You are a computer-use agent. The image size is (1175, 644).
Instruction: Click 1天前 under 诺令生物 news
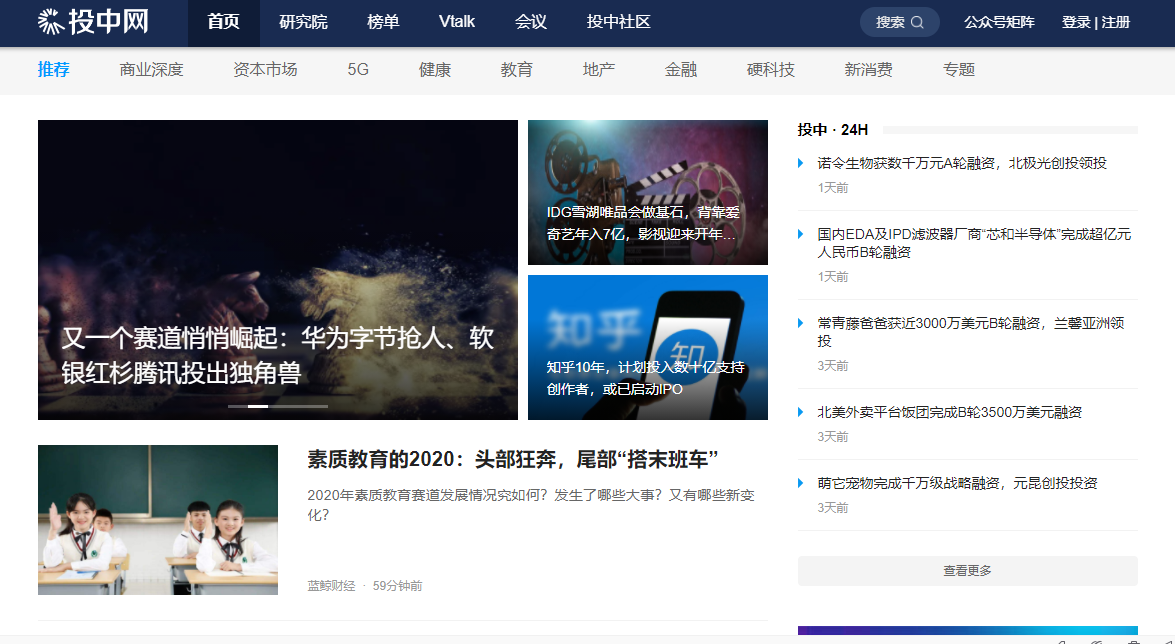coord(833,187)
